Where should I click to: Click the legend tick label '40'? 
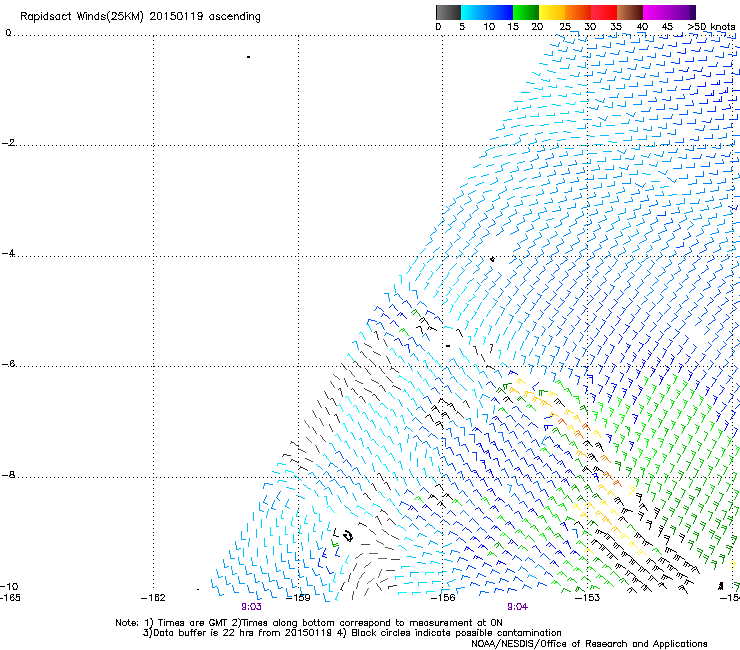642,27
